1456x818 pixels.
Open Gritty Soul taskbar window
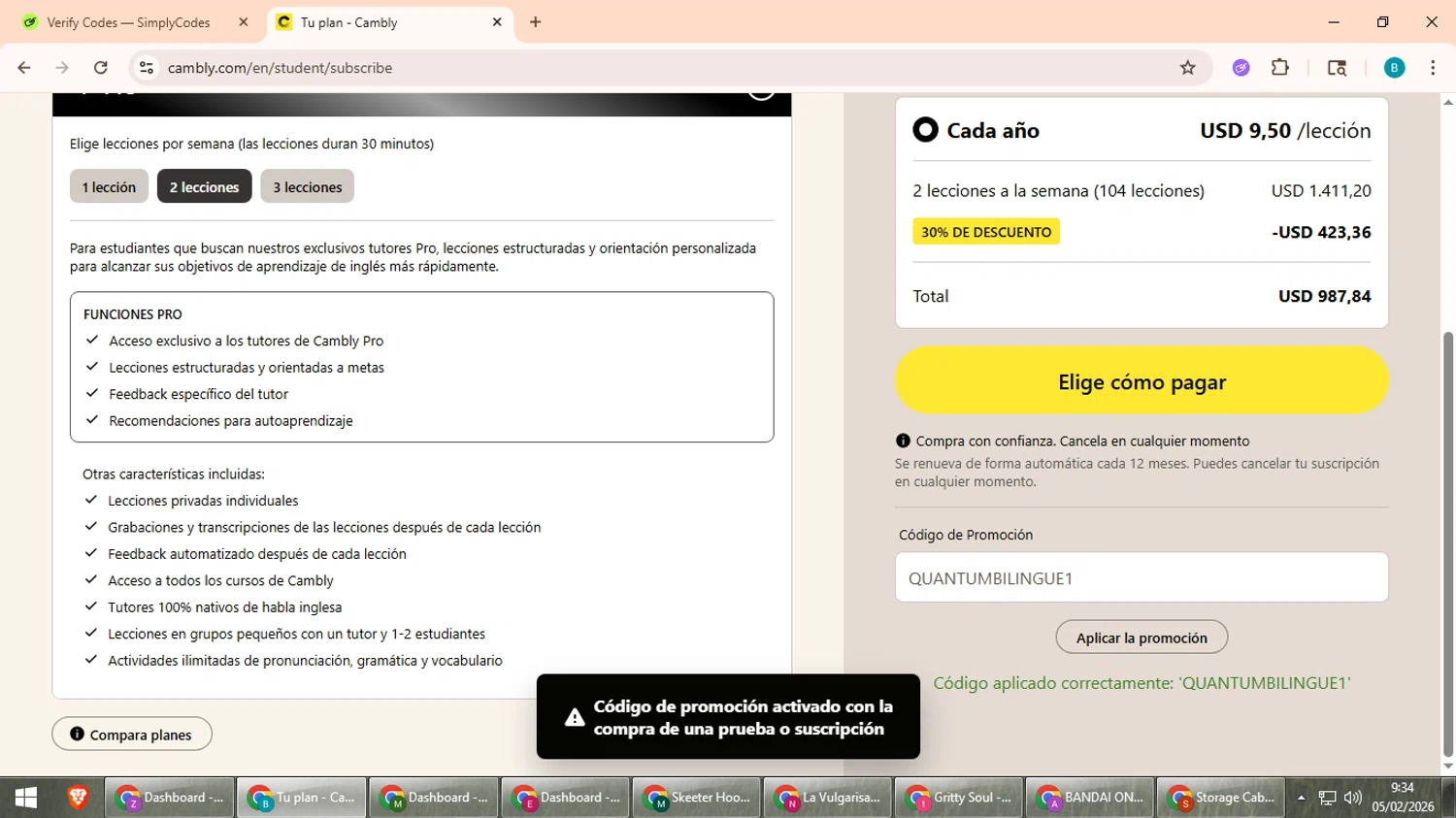point(960,798)
